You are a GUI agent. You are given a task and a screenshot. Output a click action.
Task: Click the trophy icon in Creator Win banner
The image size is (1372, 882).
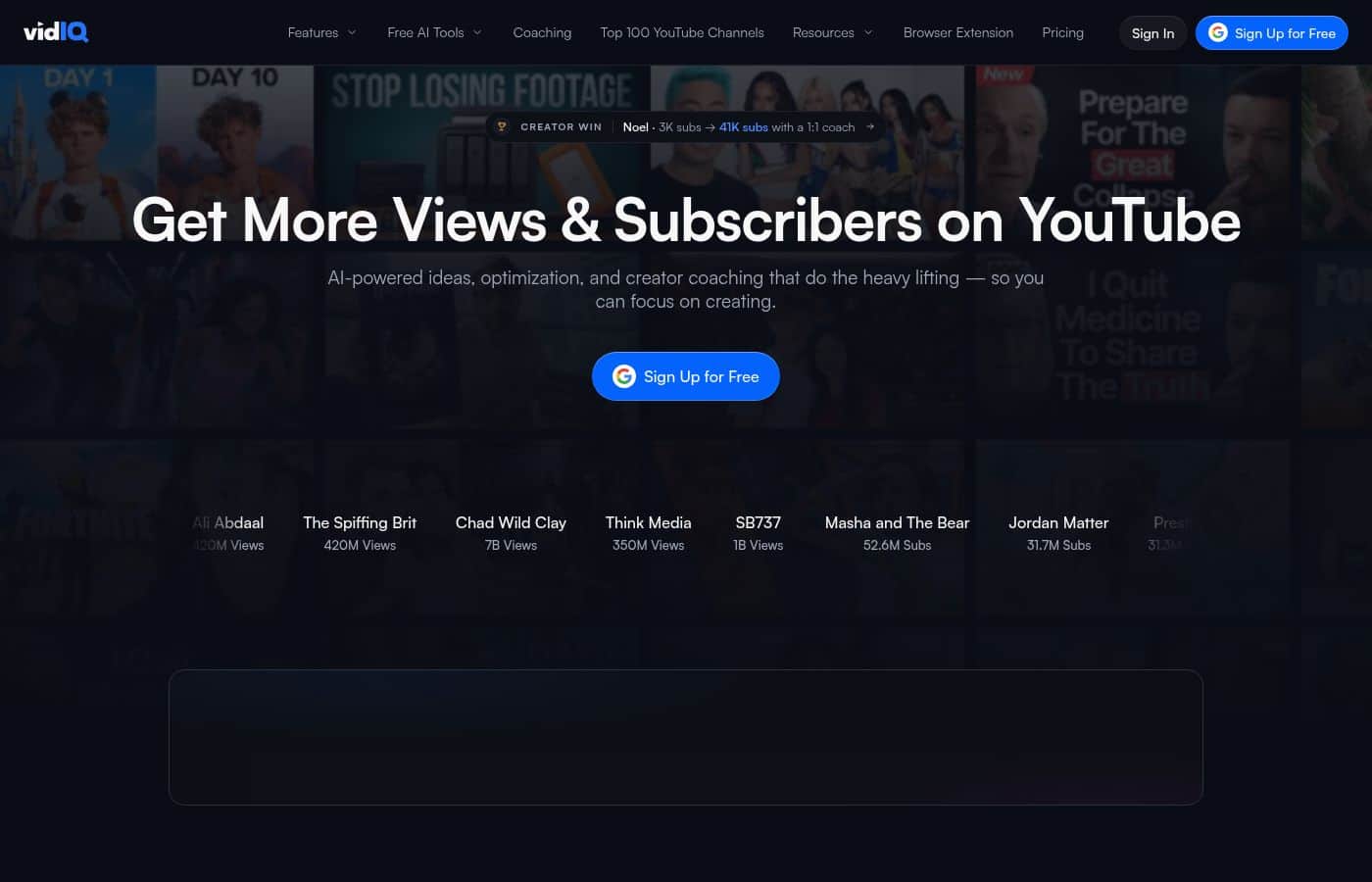502,126
